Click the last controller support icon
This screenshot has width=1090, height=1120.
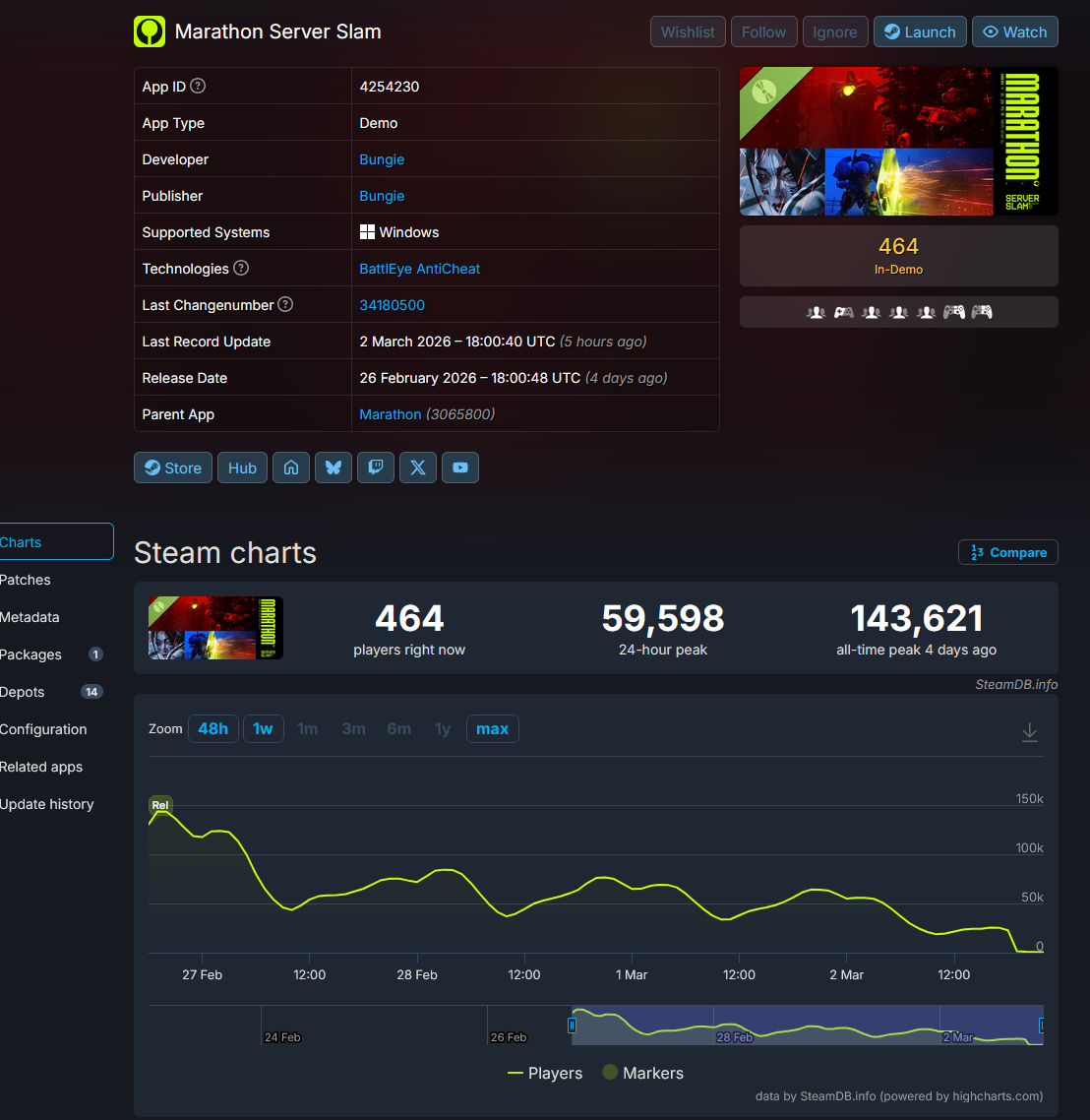pyautogui.click(x=982, y=312)
